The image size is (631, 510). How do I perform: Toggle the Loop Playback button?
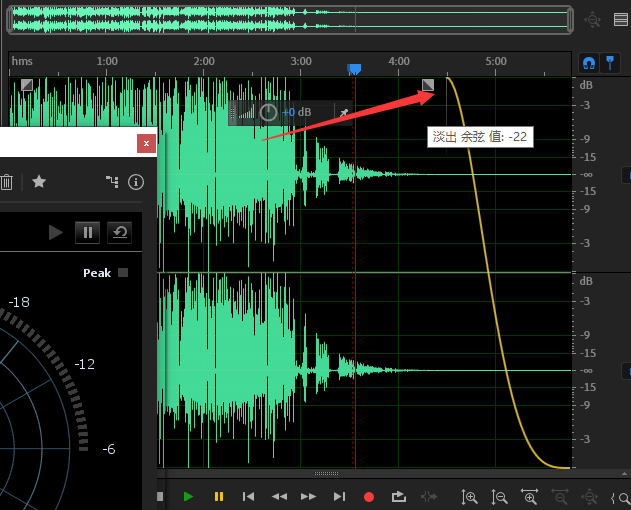tap(399, 497)
